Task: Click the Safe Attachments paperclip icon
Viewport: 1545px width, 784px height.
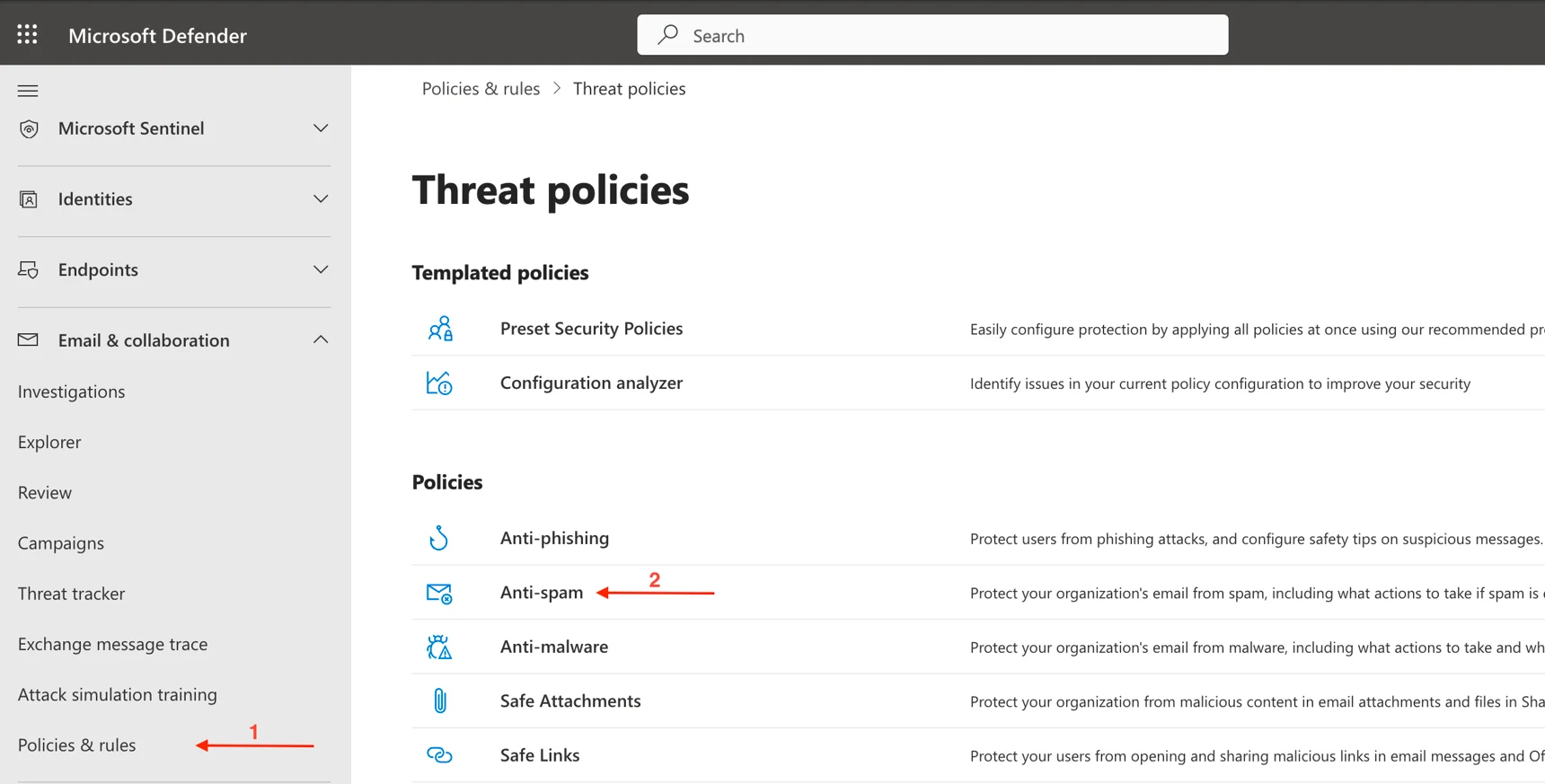Action: tap(439, 700)
